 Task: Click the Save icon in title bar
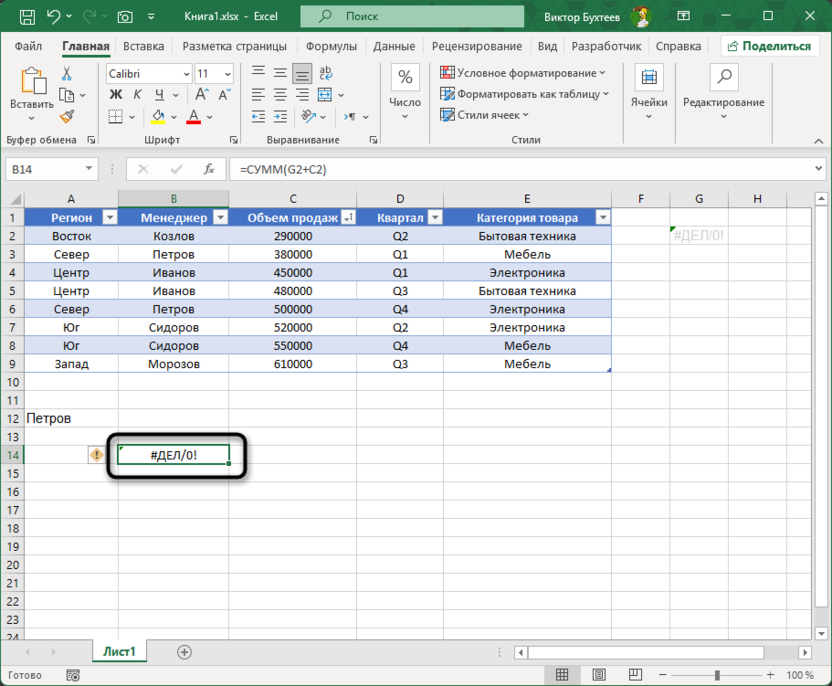click(x=27, y=17)
